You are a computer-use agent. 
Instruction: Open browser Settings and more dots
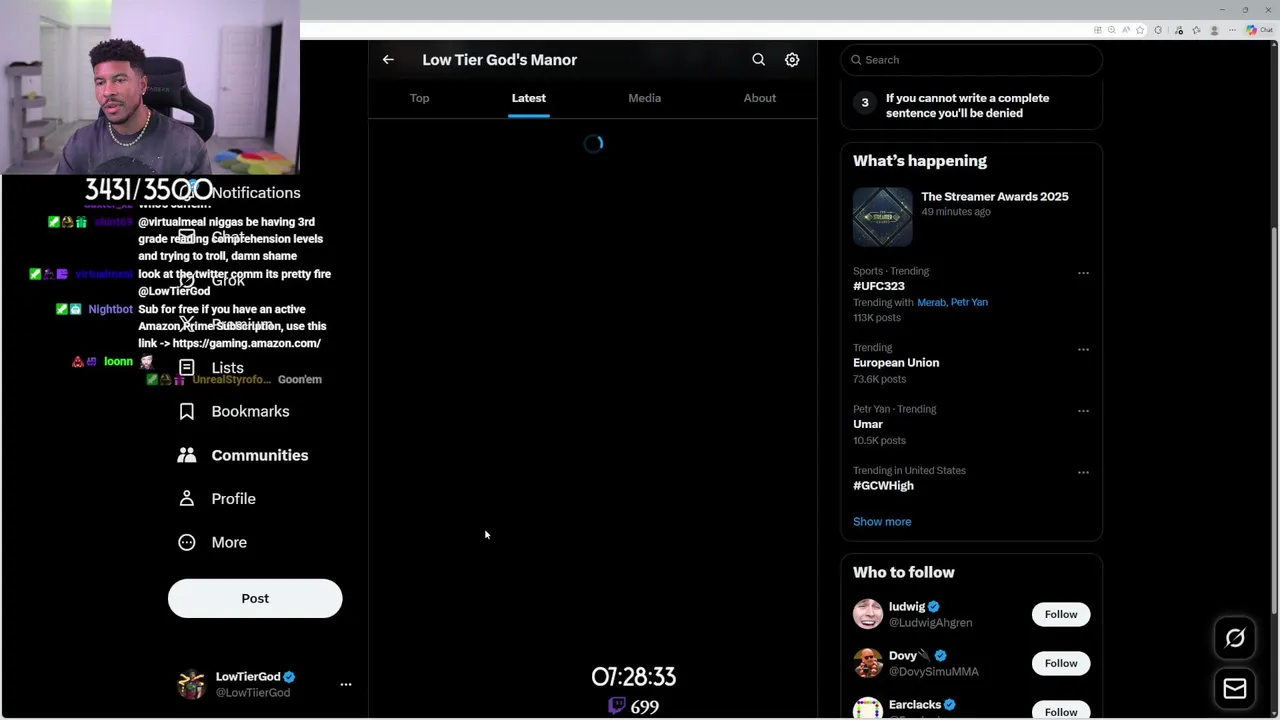1232,30
